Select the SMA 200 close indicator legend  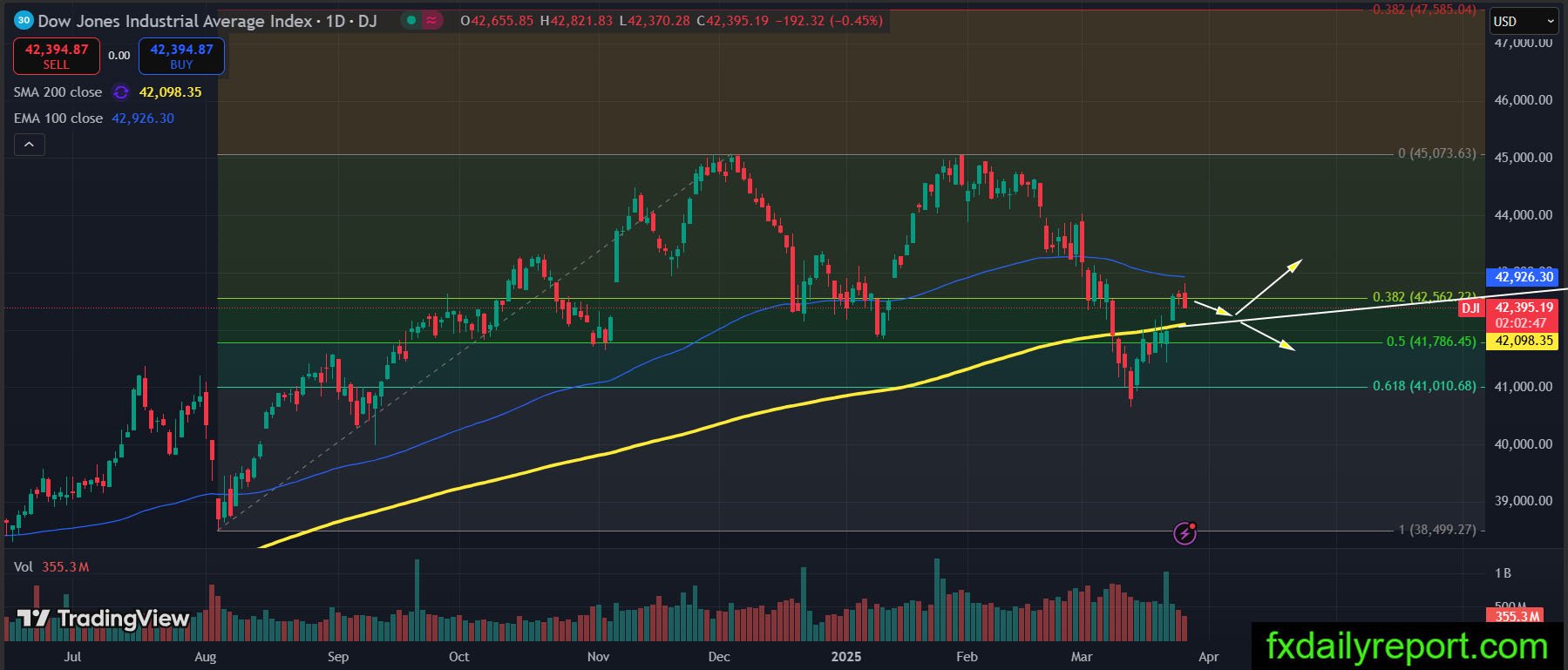pos(58,92)
